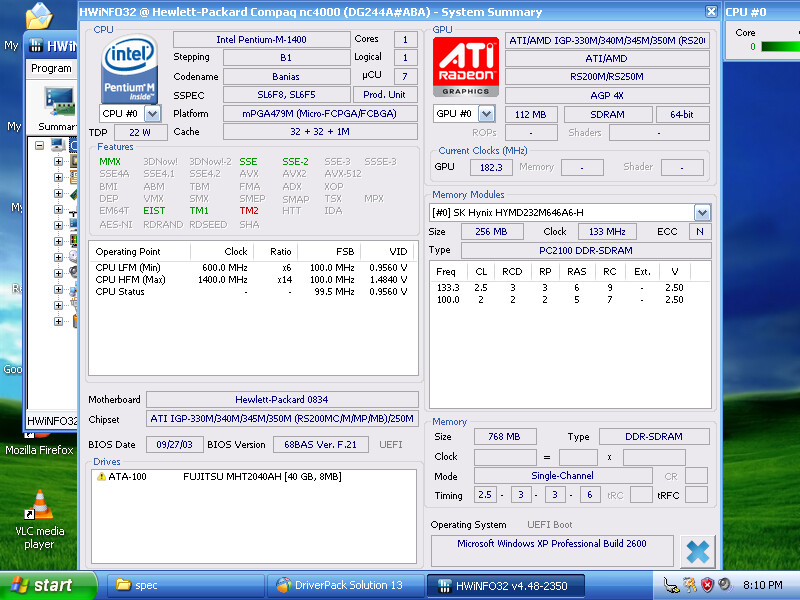The height and width of the screenshot is (600, 800).
Task: Click the Intel Pentium M logo
Action: 129,68
